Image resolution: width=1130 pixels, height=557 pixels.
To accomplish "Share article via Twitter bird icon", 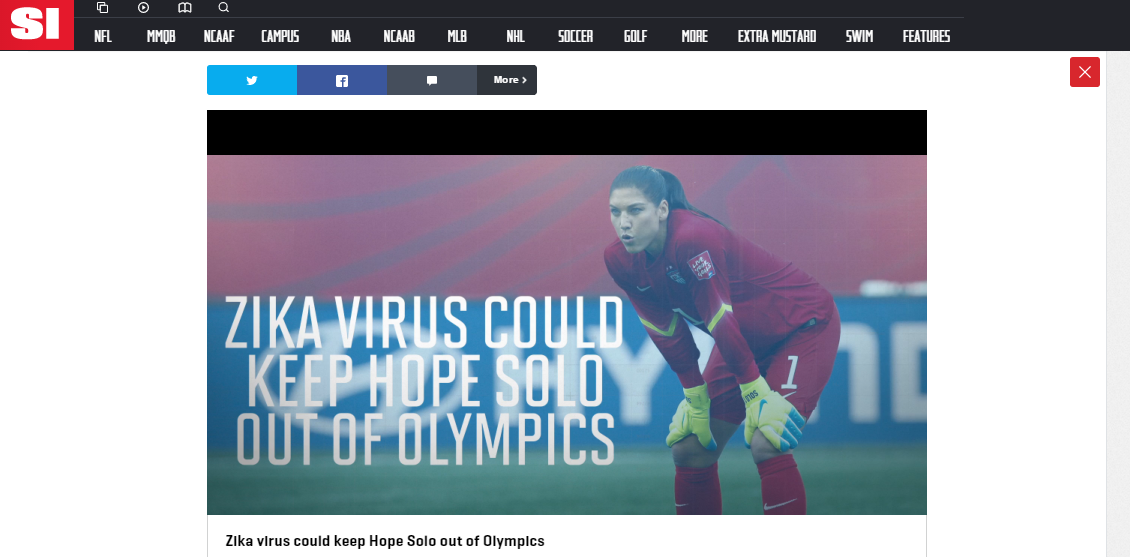I will coord(252,80).
